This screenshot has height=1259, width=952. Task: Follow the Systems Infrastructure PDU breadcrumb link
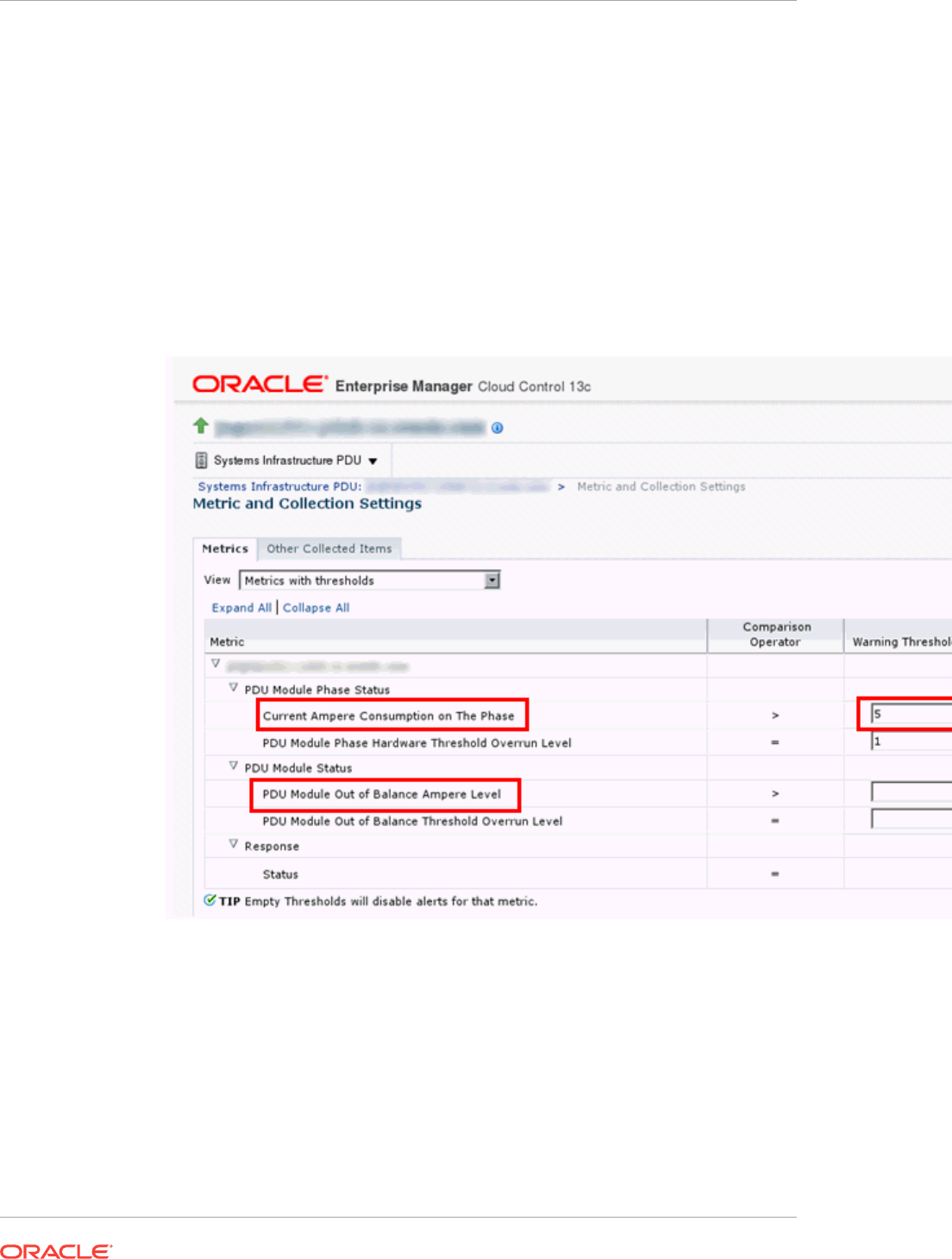point(280,486)
